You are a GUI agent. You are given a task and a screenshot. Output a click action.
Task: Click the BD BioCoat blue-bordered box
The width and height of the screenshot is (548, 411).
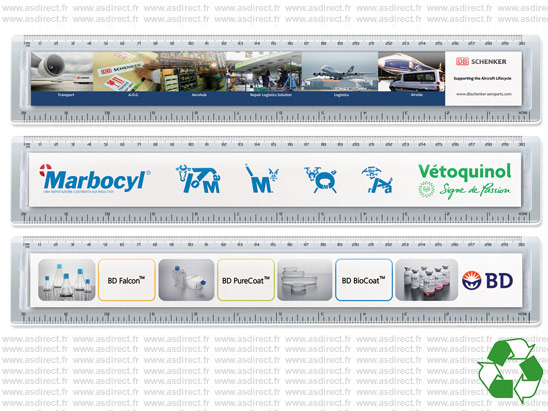pyautogui.click(x=363, y=280)
